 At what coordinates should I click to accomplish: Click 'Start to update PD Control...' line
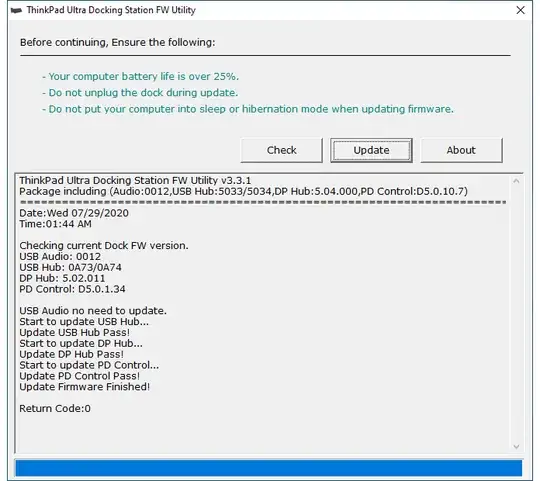pos(89,365)
